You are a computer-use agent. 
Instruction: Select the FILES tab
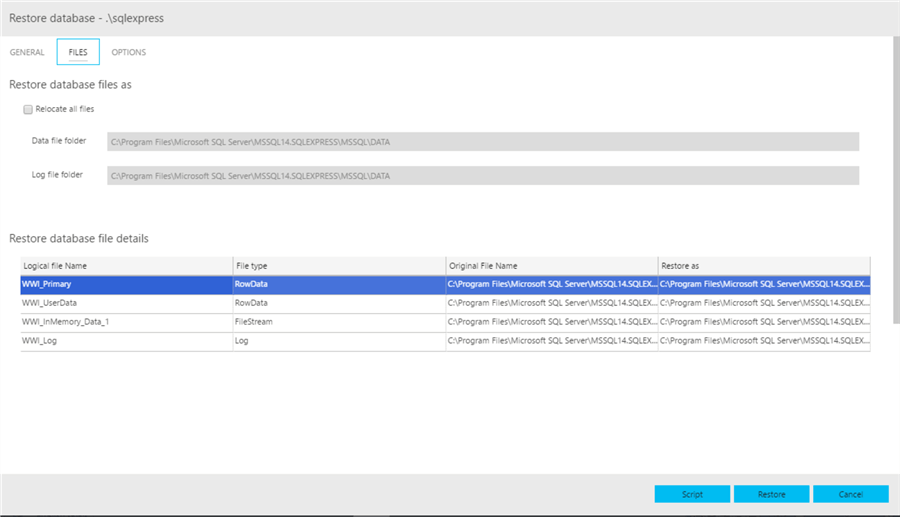click(x=78, y=52)
